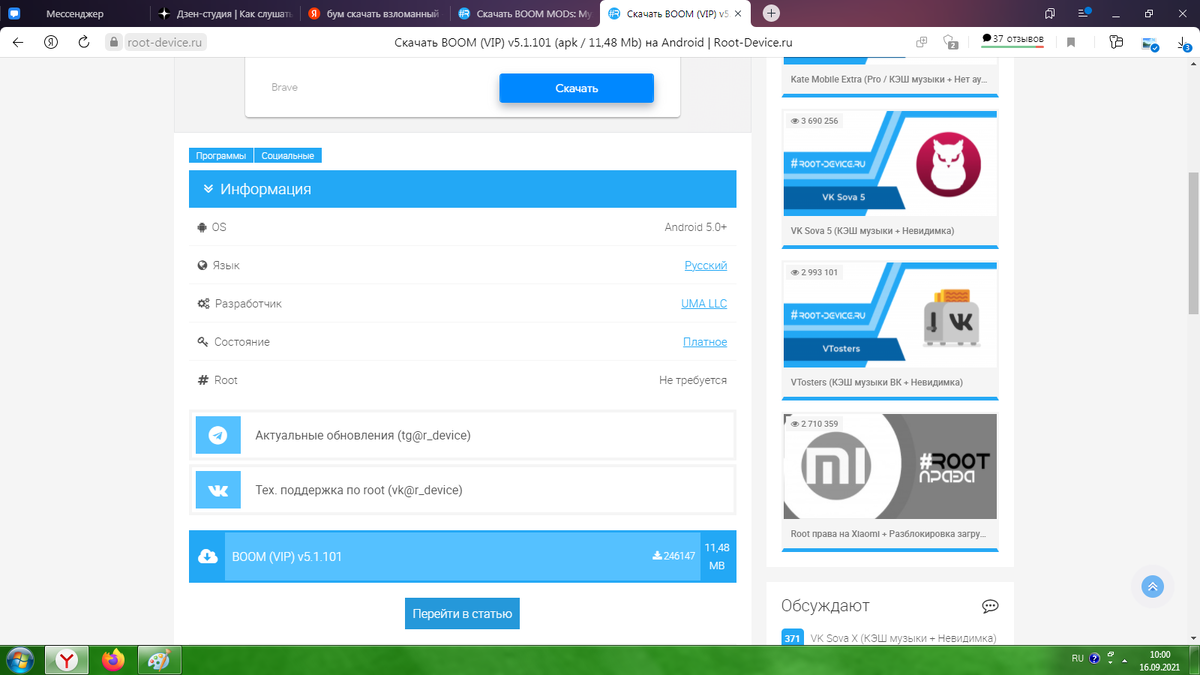Open the UMA LLC developer link

[x=704, y=303]
